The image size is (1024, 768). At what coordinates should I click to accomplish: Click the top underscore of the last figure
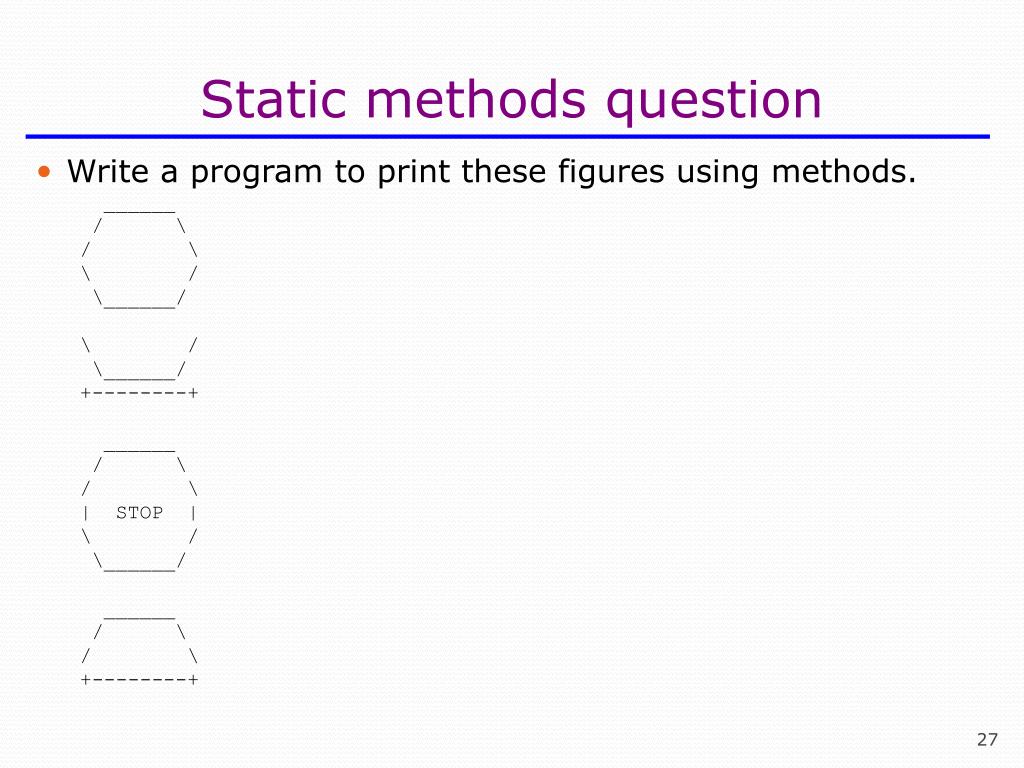139,617
